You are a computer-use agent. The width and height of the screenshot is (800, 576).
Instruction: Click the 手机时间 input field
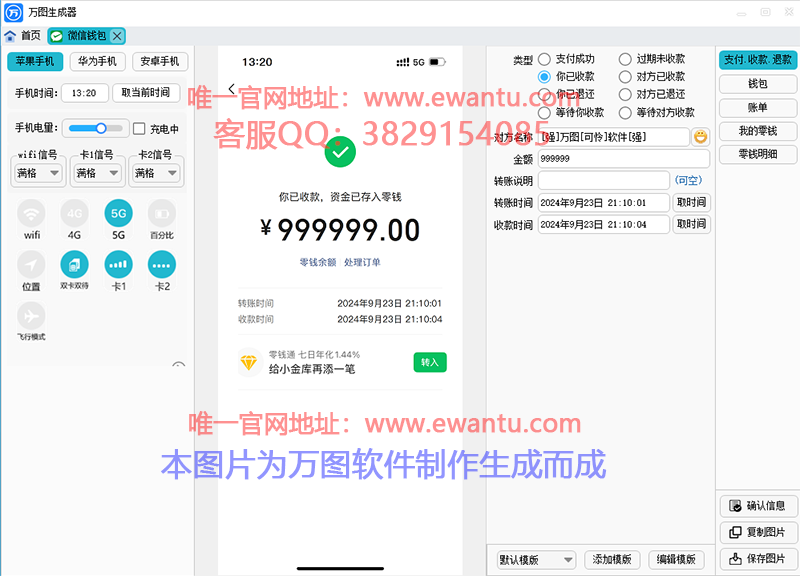[x=85, y=93]
